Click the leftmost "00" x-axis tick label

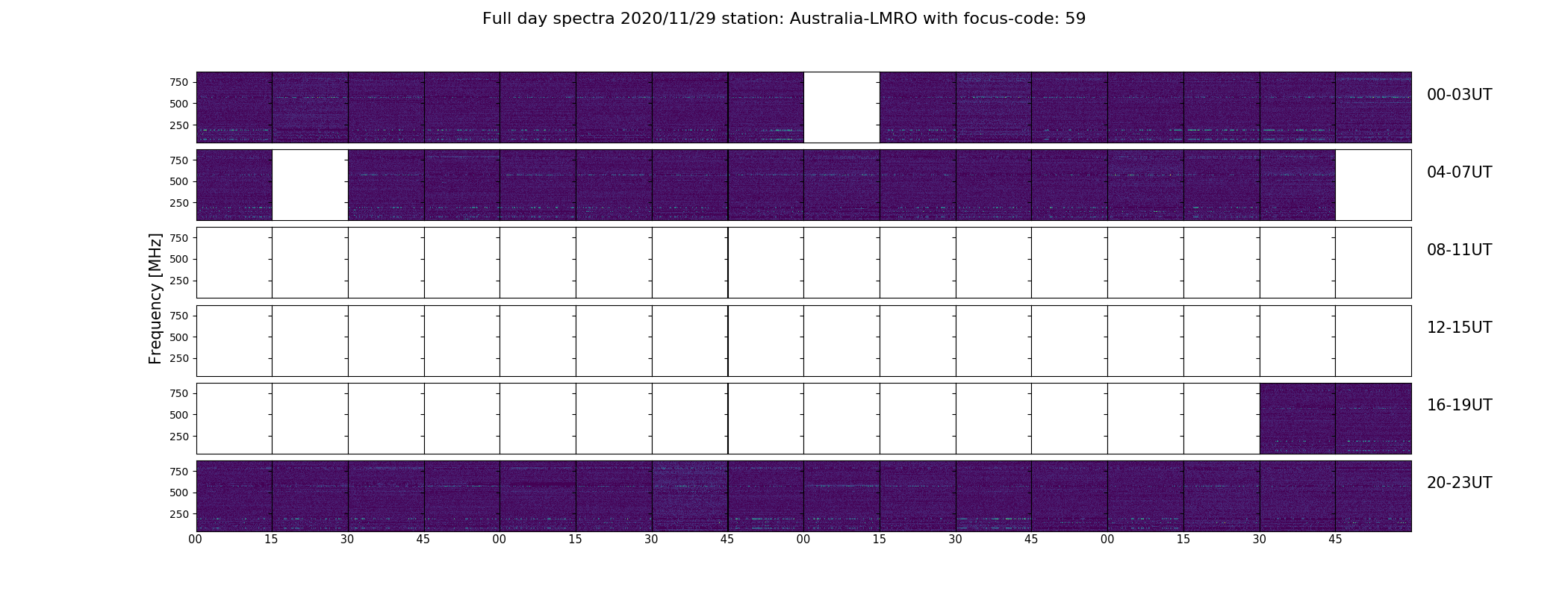click(196, 540)
